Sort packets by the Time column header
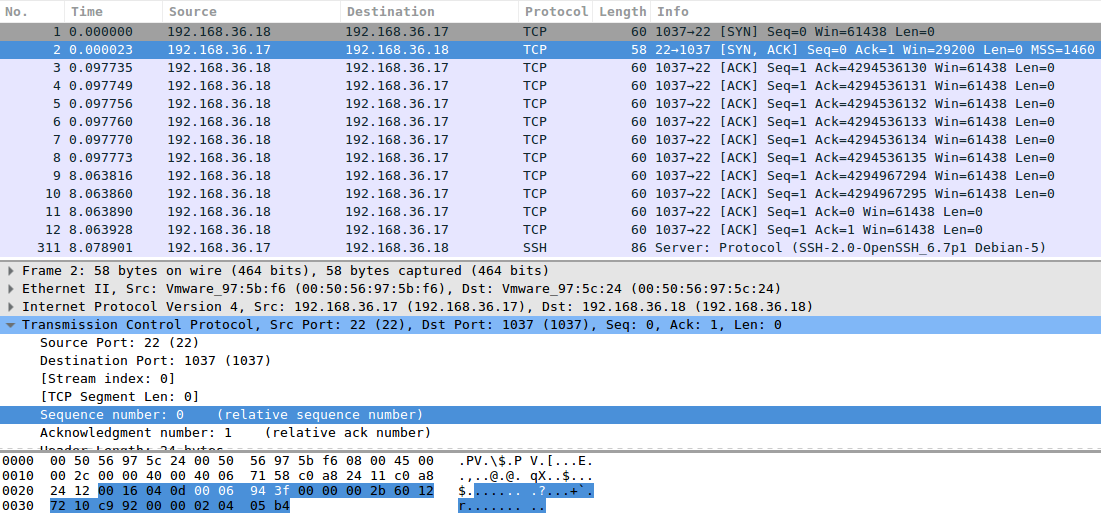 click(x=87, y=11)
